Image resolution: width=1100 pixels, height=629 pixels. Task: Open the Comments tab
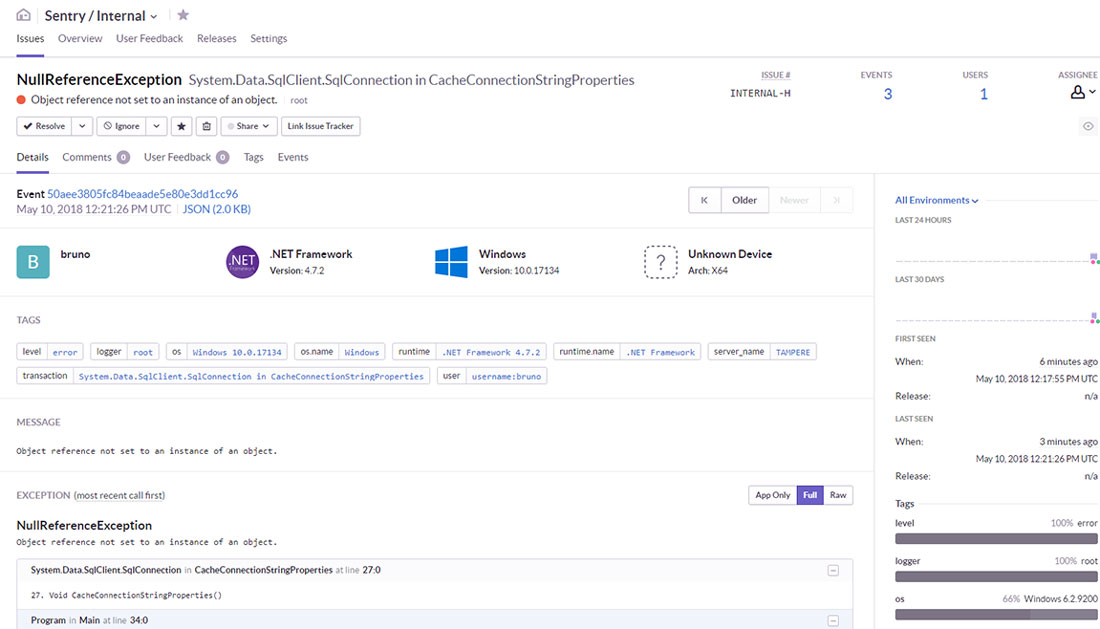click(x=96, y=157)
